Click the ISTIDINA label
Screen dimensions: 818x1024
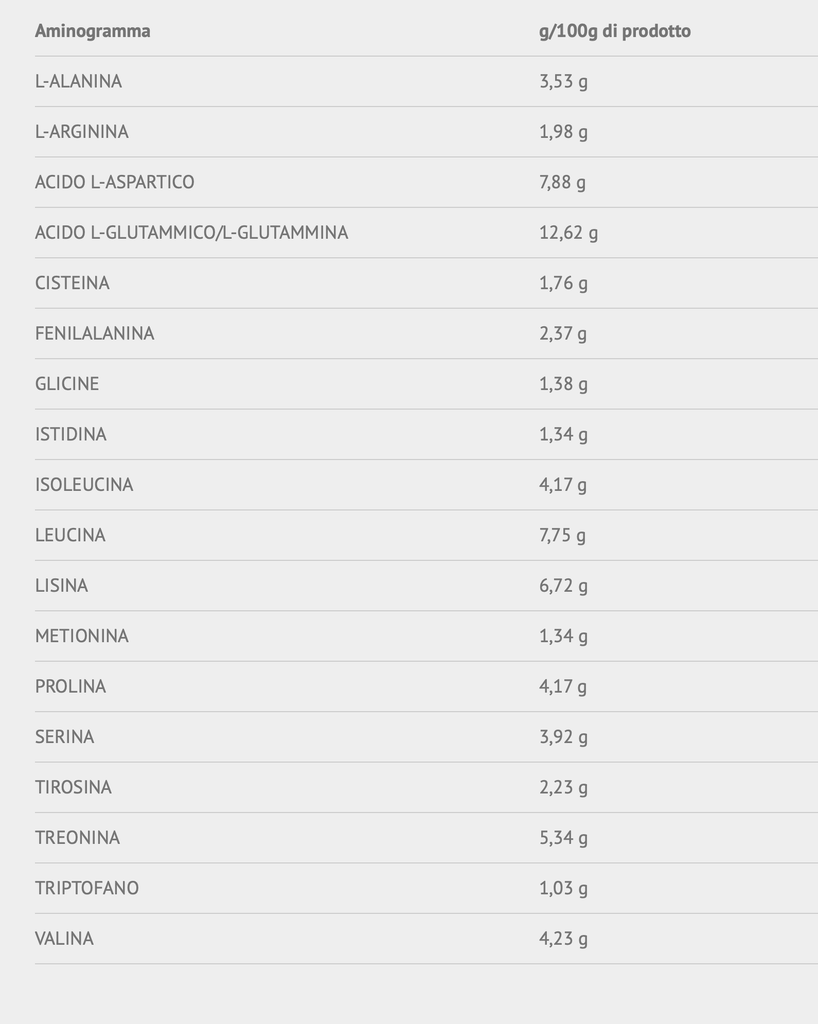71,434
